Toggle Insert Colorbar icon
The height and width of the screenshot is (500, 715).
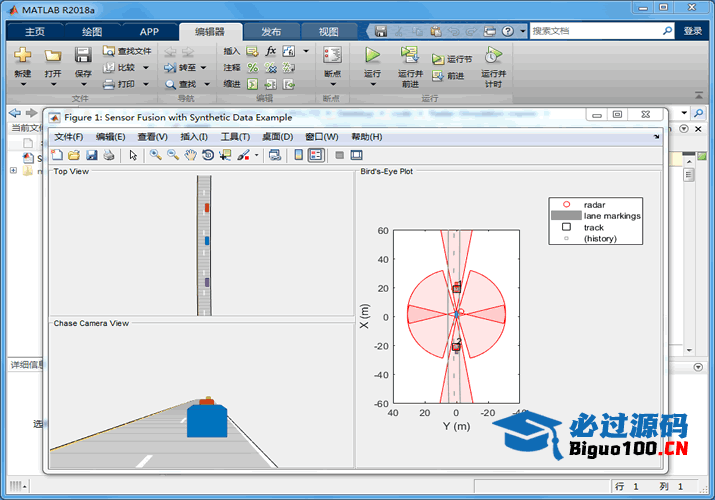point(298,155)
